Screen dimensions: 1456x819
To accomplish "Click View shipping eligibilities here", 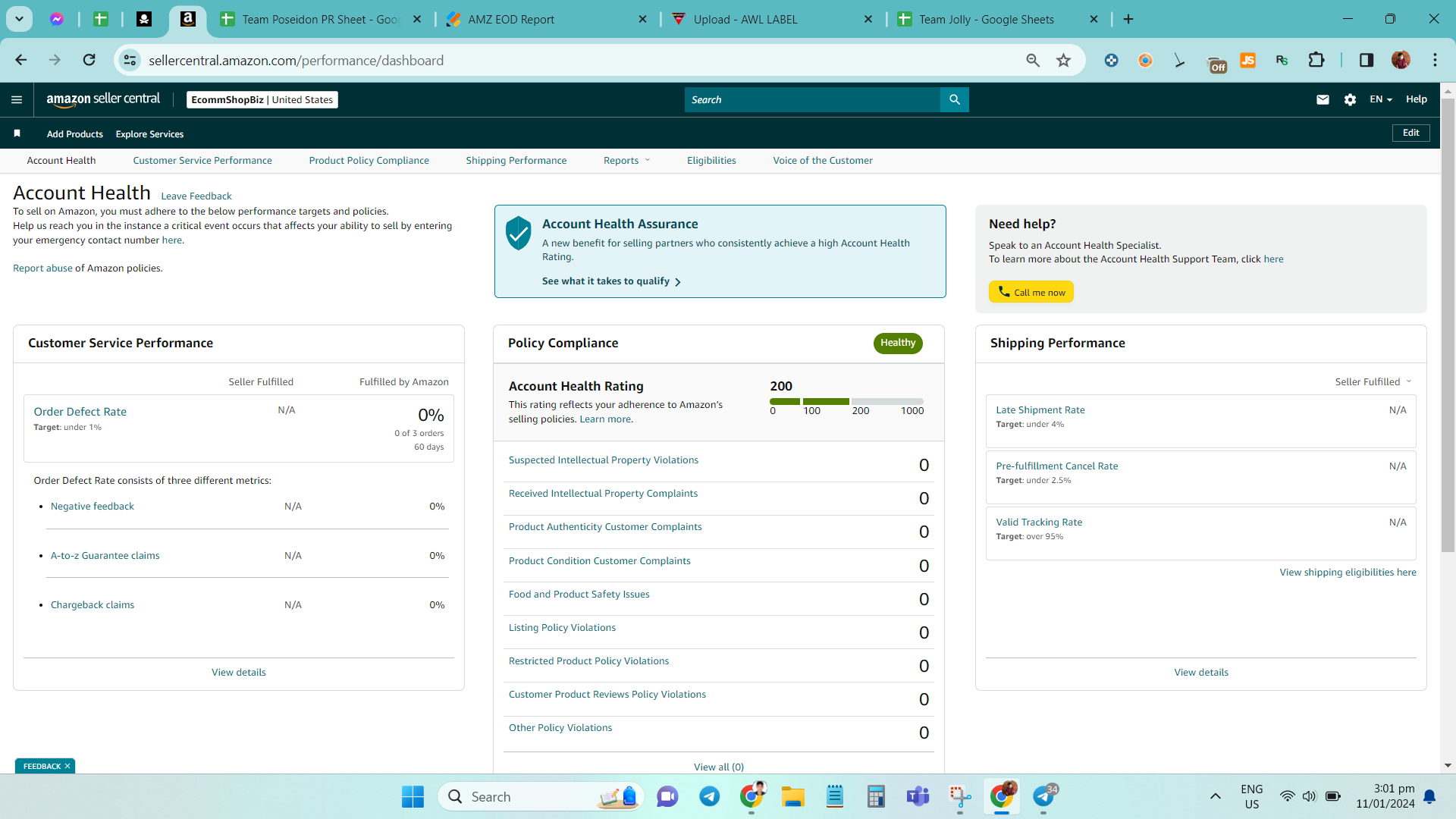I will (1348, 572).
